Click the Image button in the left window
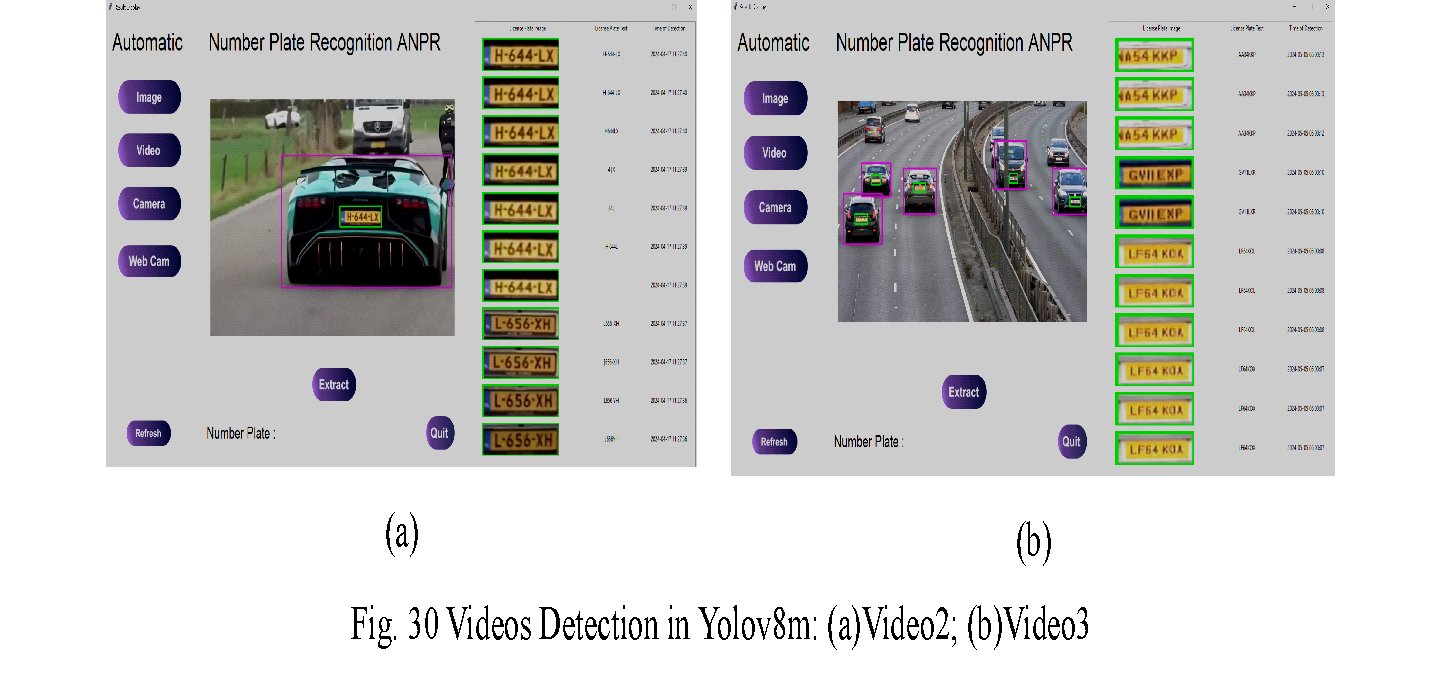1442x693 pixels. pos(149,97)
